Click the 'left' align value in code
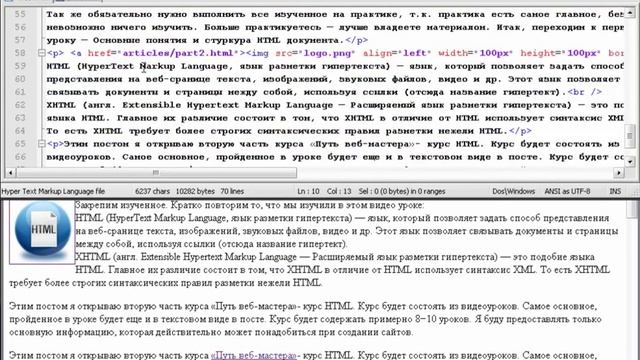The height and width of the screenshot is (360, 640). point(415,53)
